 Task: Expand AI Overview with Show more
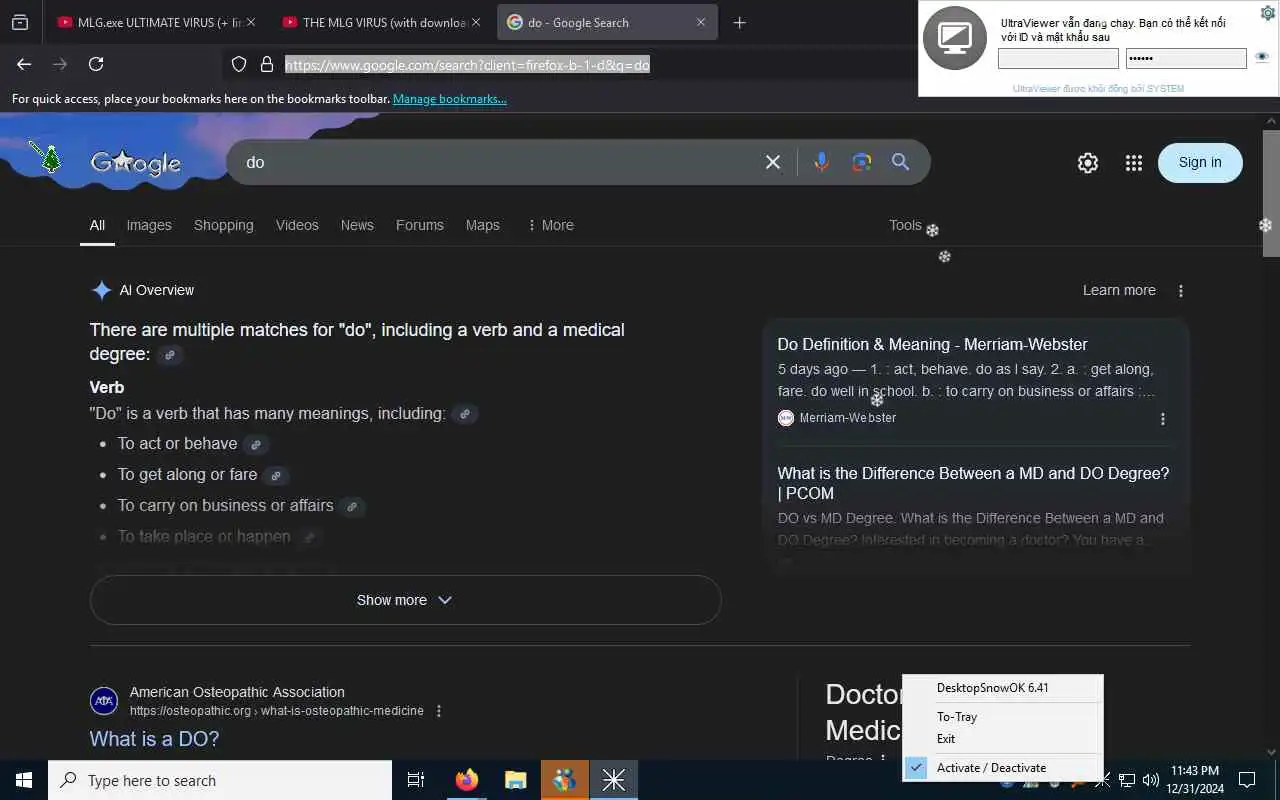(405, 600)
